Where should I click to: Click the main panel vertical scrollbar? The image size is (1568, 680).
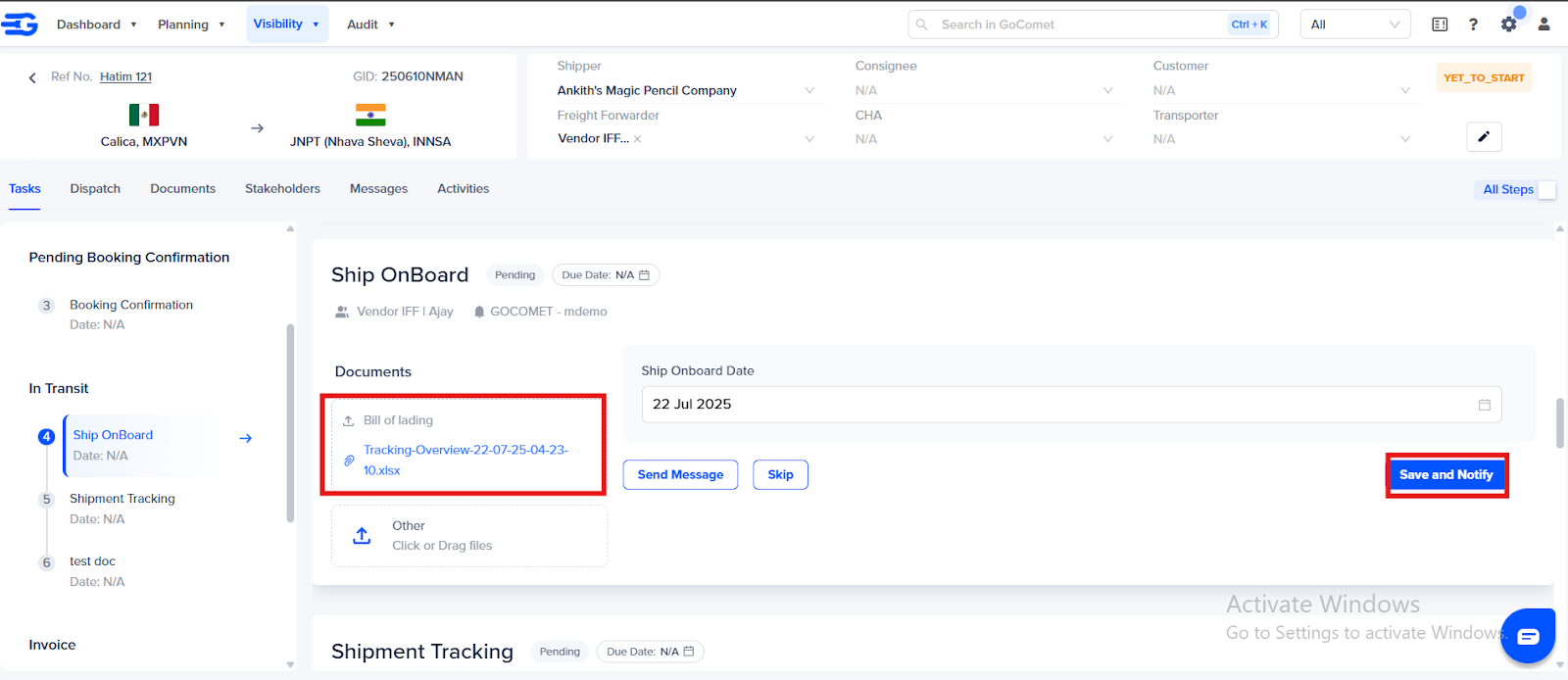(1560, 422)
